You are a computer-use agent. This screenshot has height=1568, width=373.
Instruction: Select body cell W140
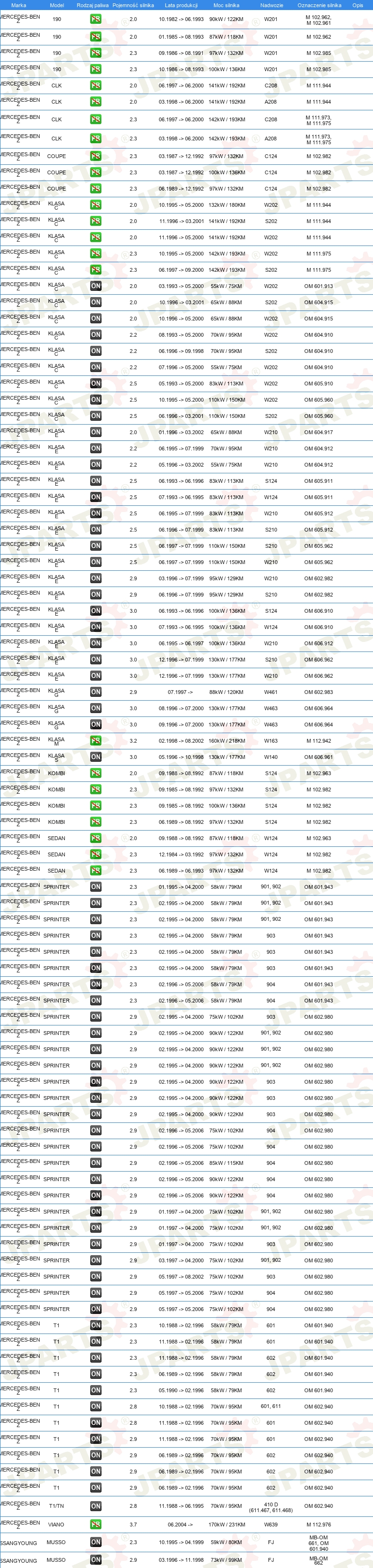coord(271,757)
